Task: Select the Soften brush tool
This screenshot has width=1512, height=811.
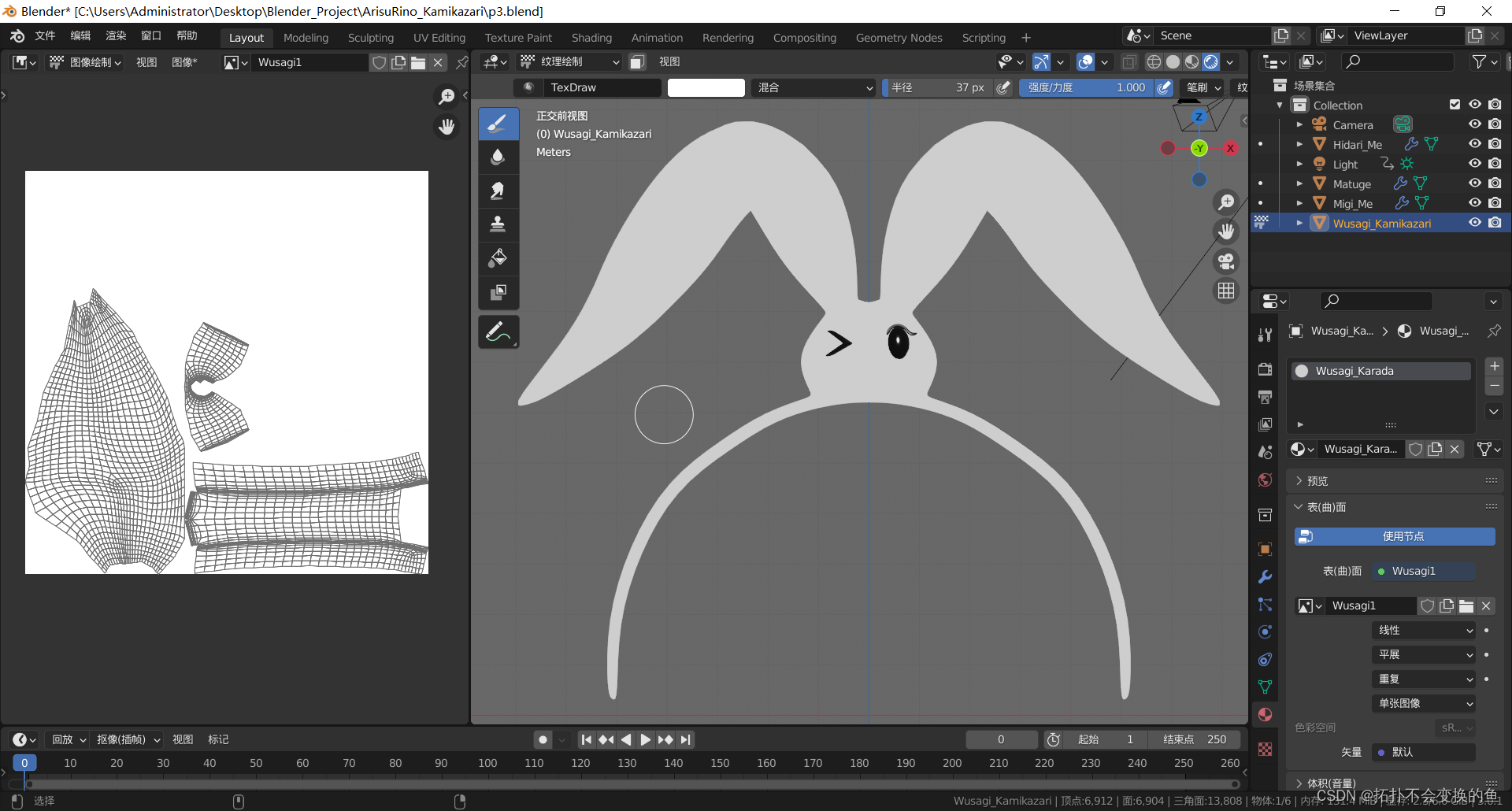Action: [498, 157]
